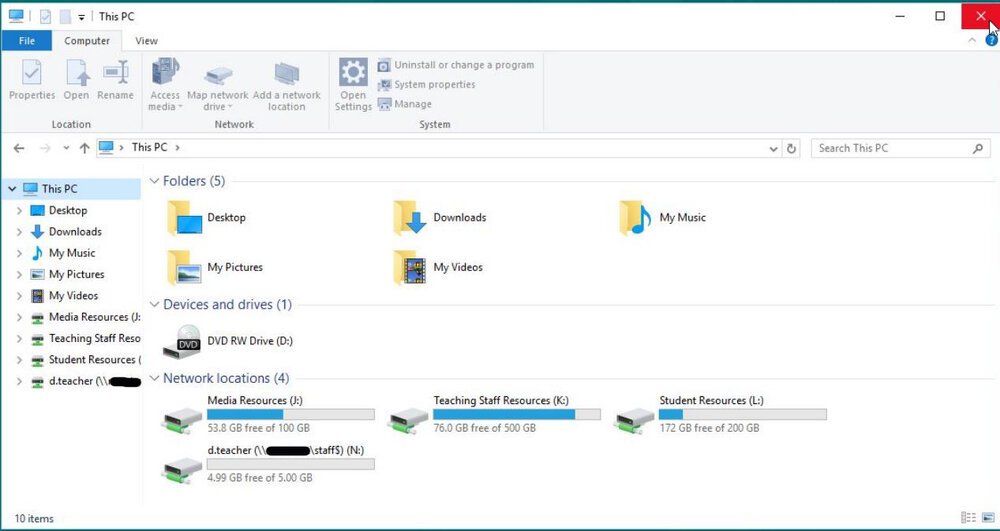The height and width of the screenshot is (531, 1000).
Task: Expand Desktop in the navigation tree
Action: 19,211
